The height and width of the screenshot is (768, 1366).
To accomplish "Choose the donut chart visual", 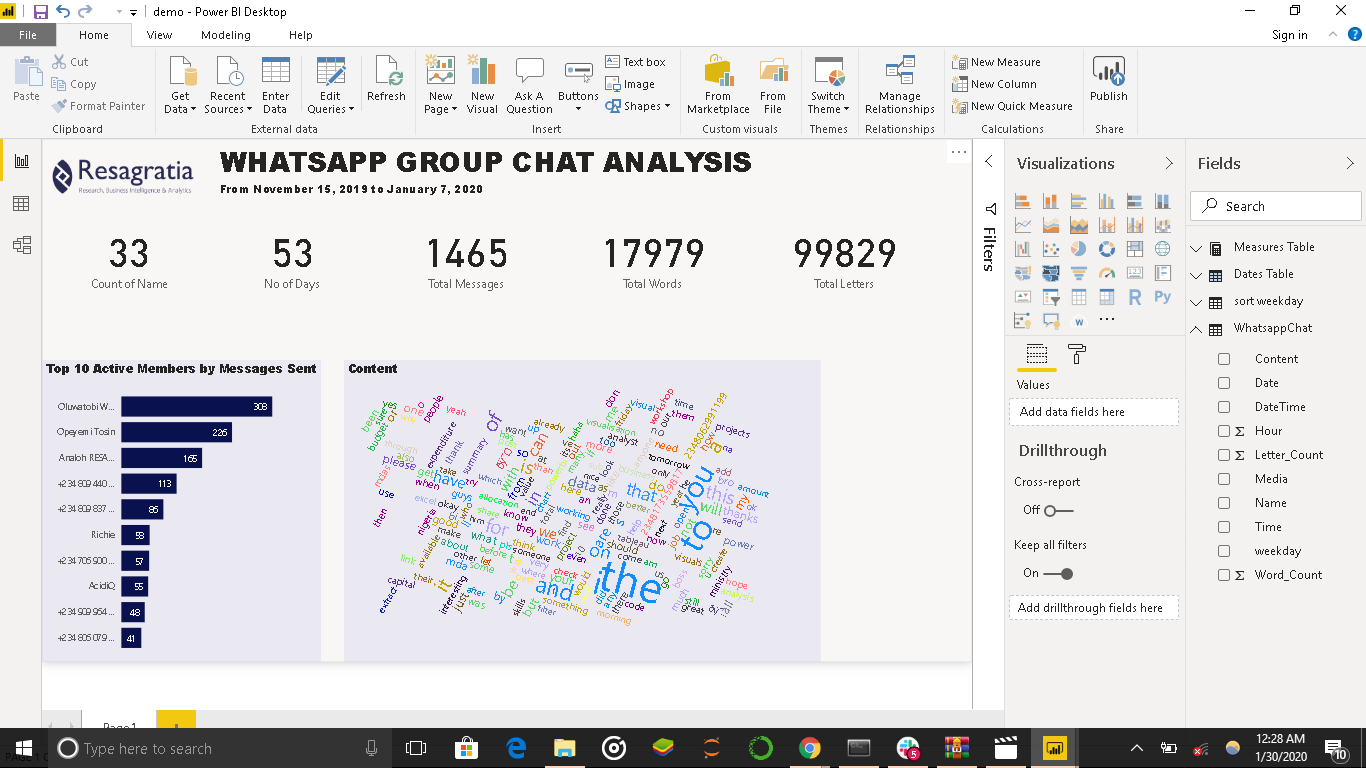I will pyautogui.click(x=1106, y=249).
